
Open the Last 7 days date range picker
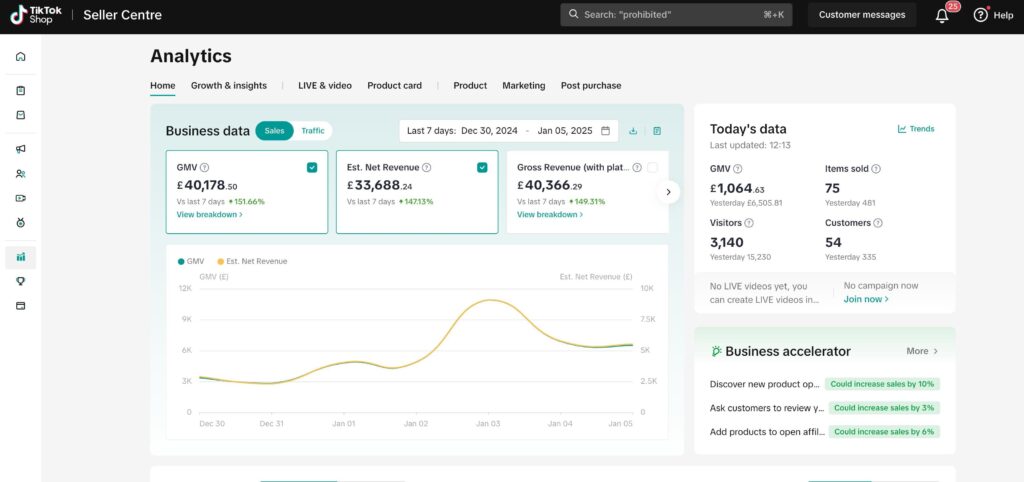pos(508,131)
